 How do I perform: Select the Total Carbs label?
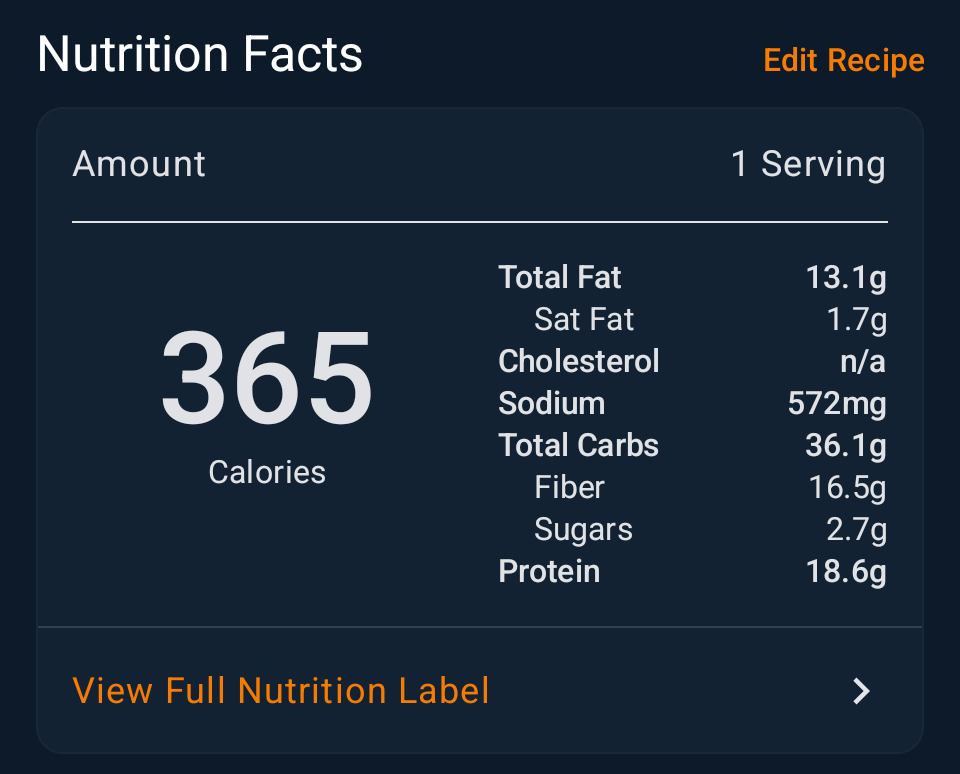tap(579, 446)
